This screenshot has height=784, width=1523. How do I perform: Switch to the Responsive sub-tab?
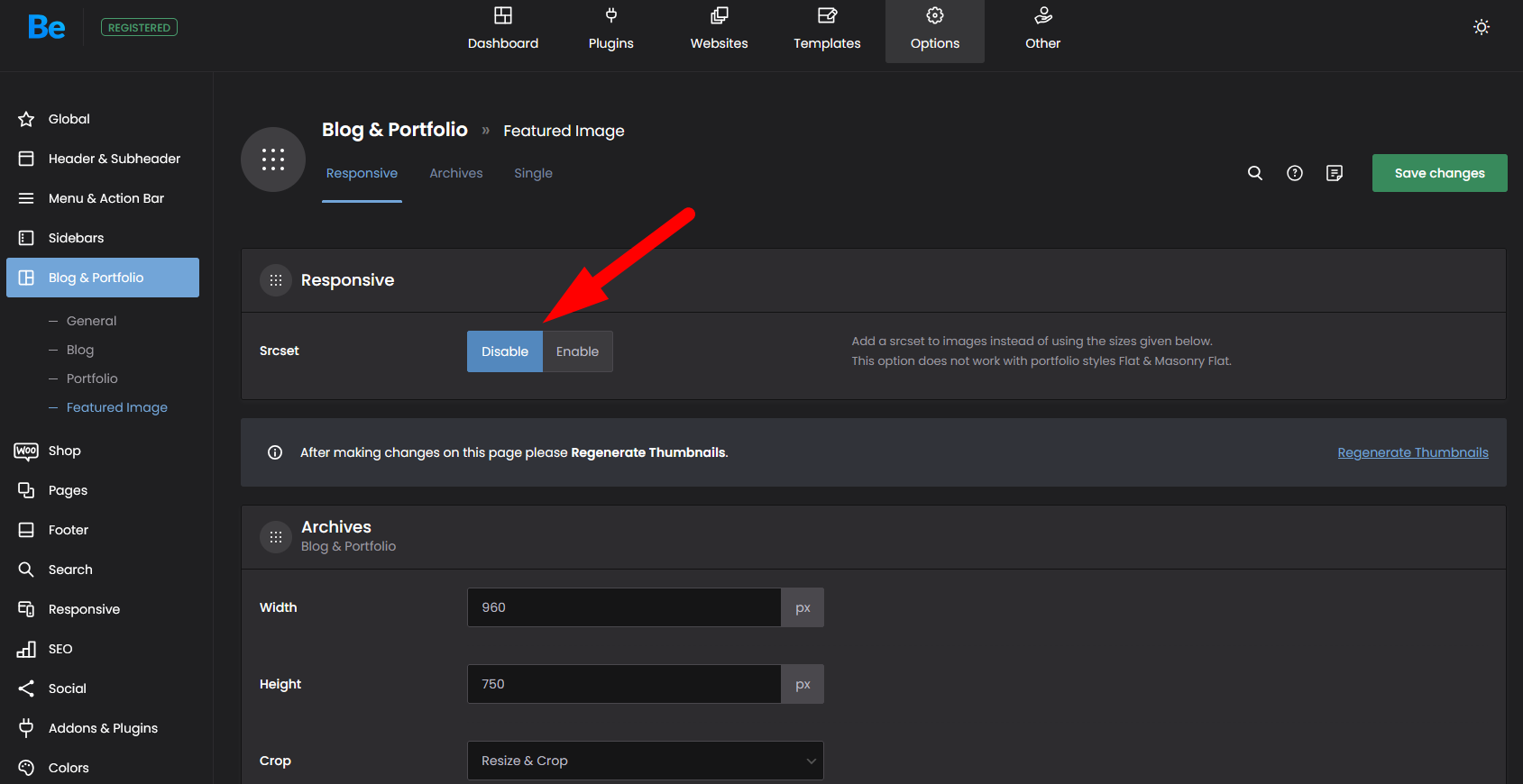click(362, 173)
